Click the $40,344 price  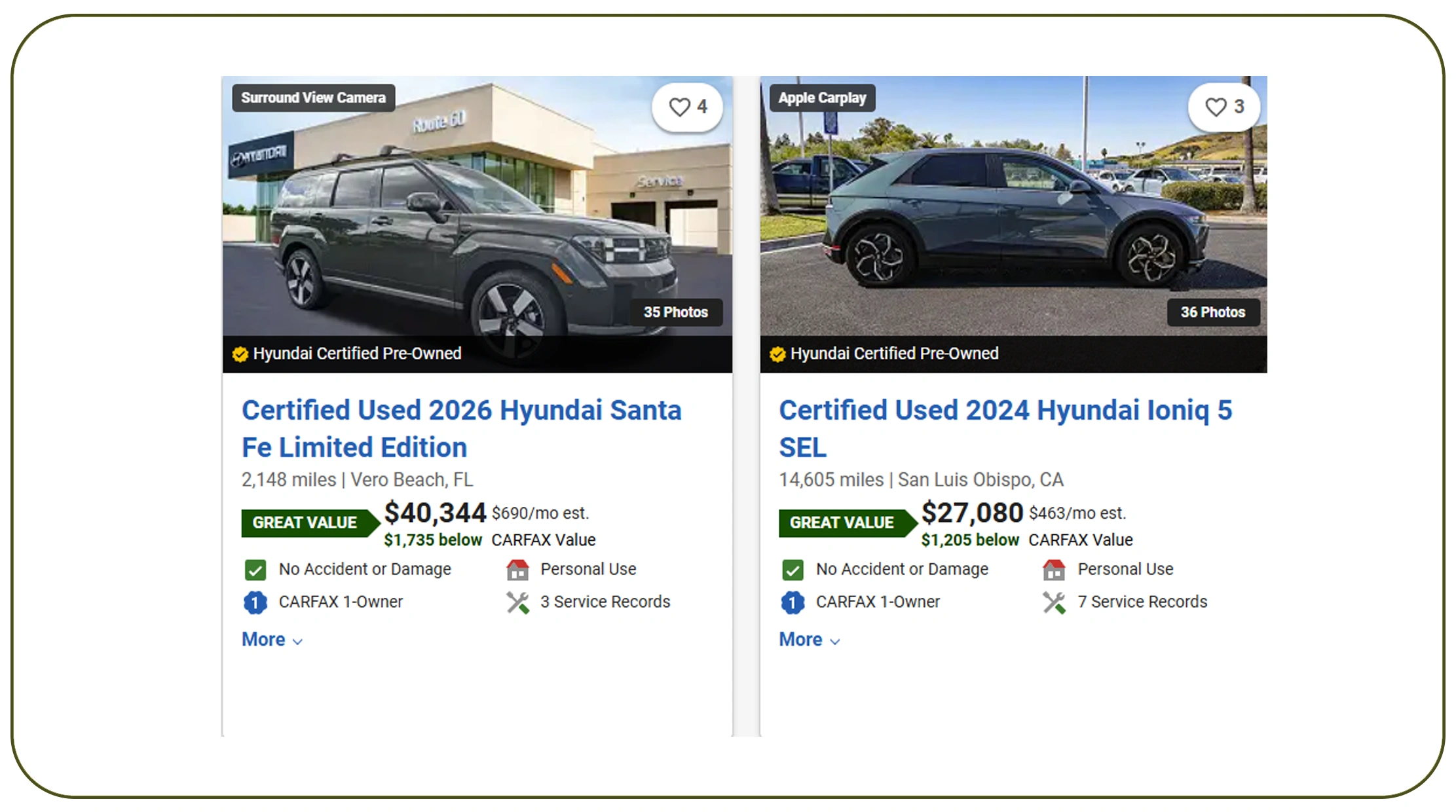435,513
